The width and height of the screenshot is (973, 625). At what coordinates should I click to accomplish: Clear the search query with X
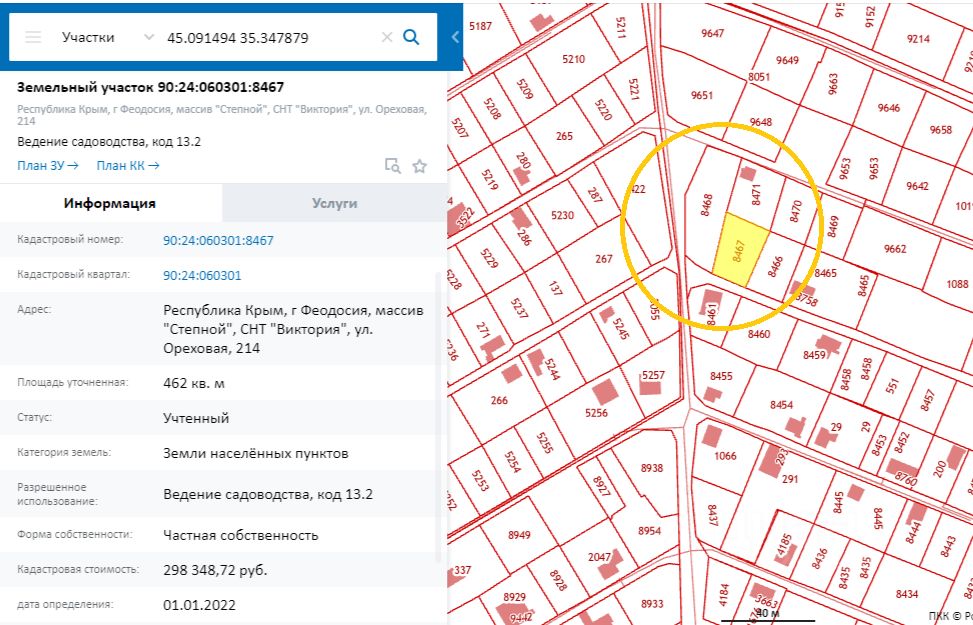[x=387, y=37]
